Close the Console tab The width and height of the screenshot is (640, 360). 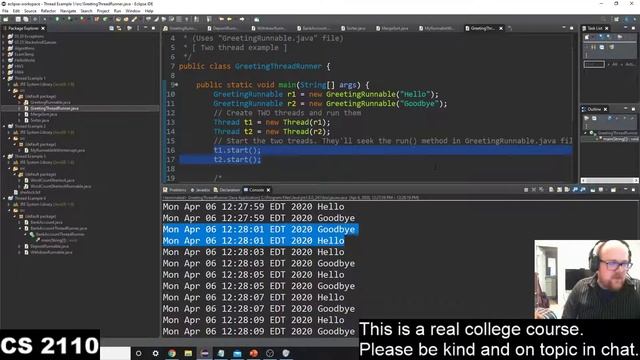click(268, 190)
